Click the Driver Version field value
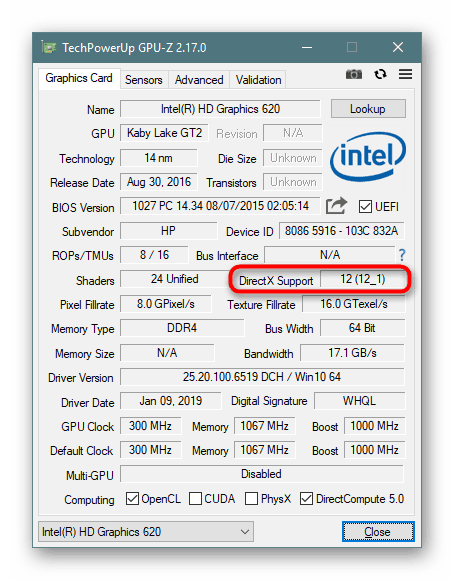 pos(262,377)
